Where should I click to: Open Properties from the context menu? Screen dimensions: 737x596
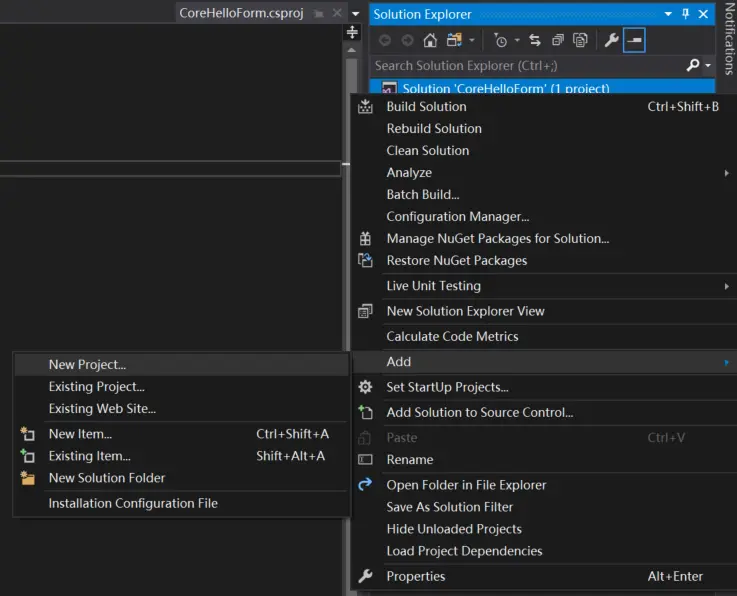coord(544,577)
